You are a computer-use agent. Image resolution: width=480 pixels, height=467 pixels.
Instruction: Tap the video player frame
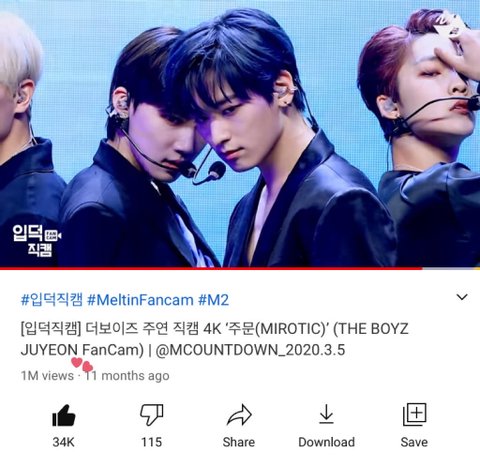(240, 133)
